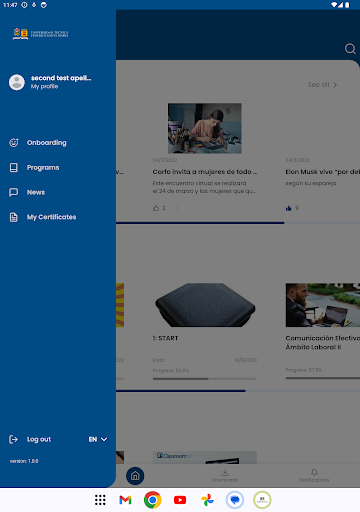
Task: Click the Log out button
Action: (39, 439)
